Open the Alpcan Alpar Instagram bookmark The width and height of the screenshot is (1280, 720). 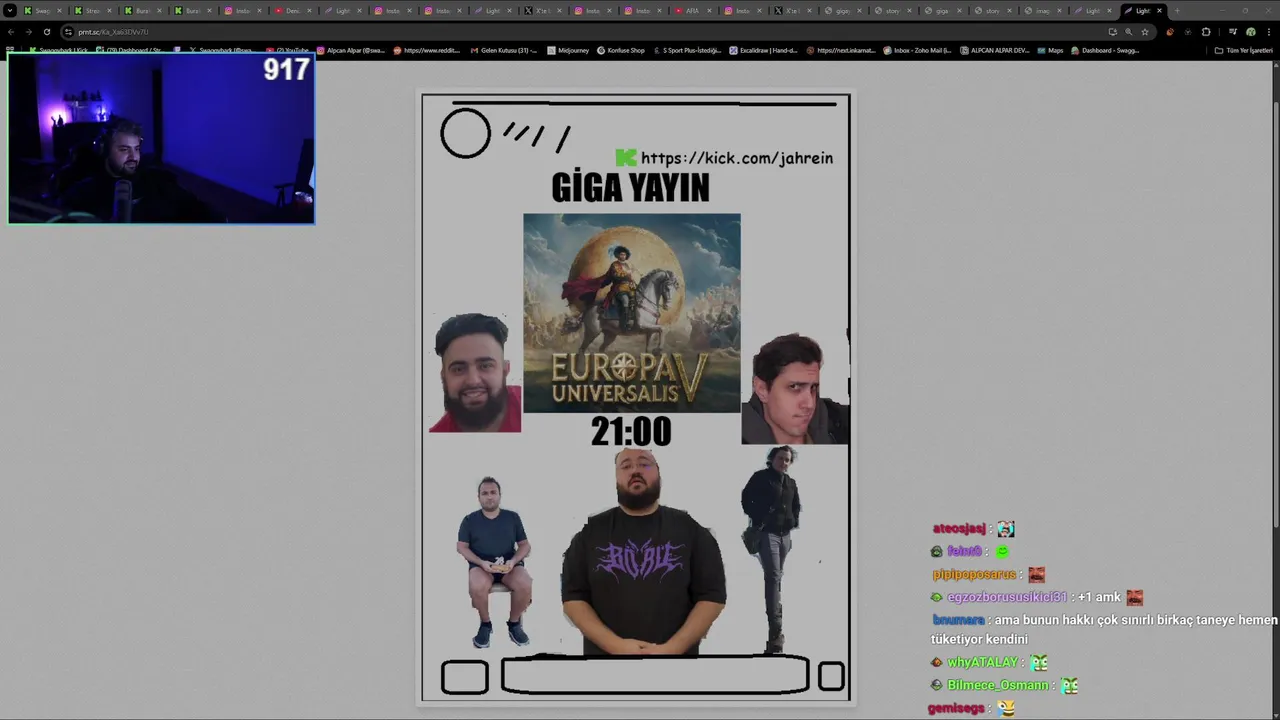[x=352, y=50]
